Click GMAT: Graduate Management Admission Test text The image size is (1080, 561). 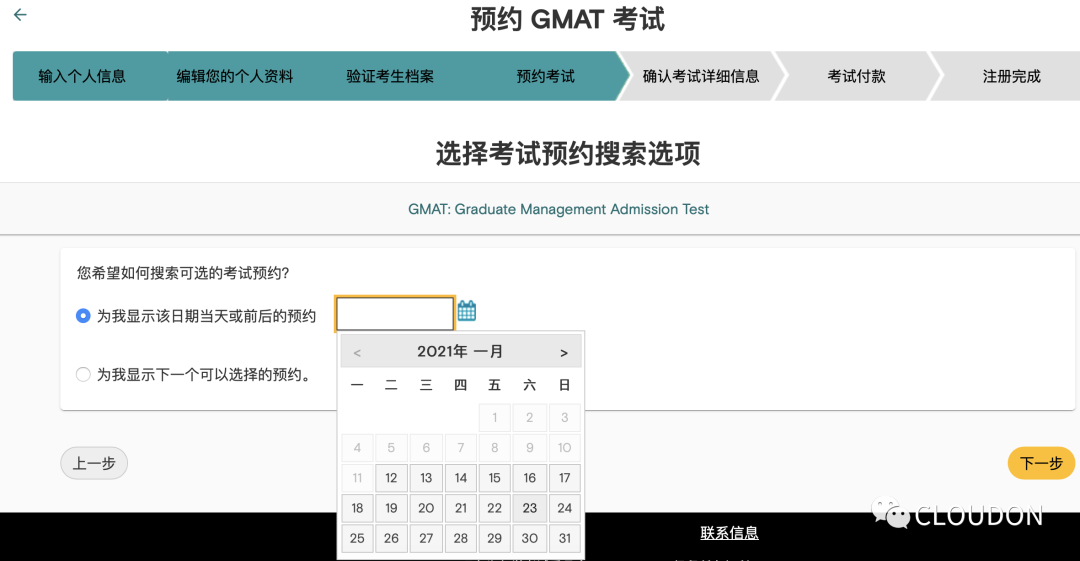[x=558, y=209]
